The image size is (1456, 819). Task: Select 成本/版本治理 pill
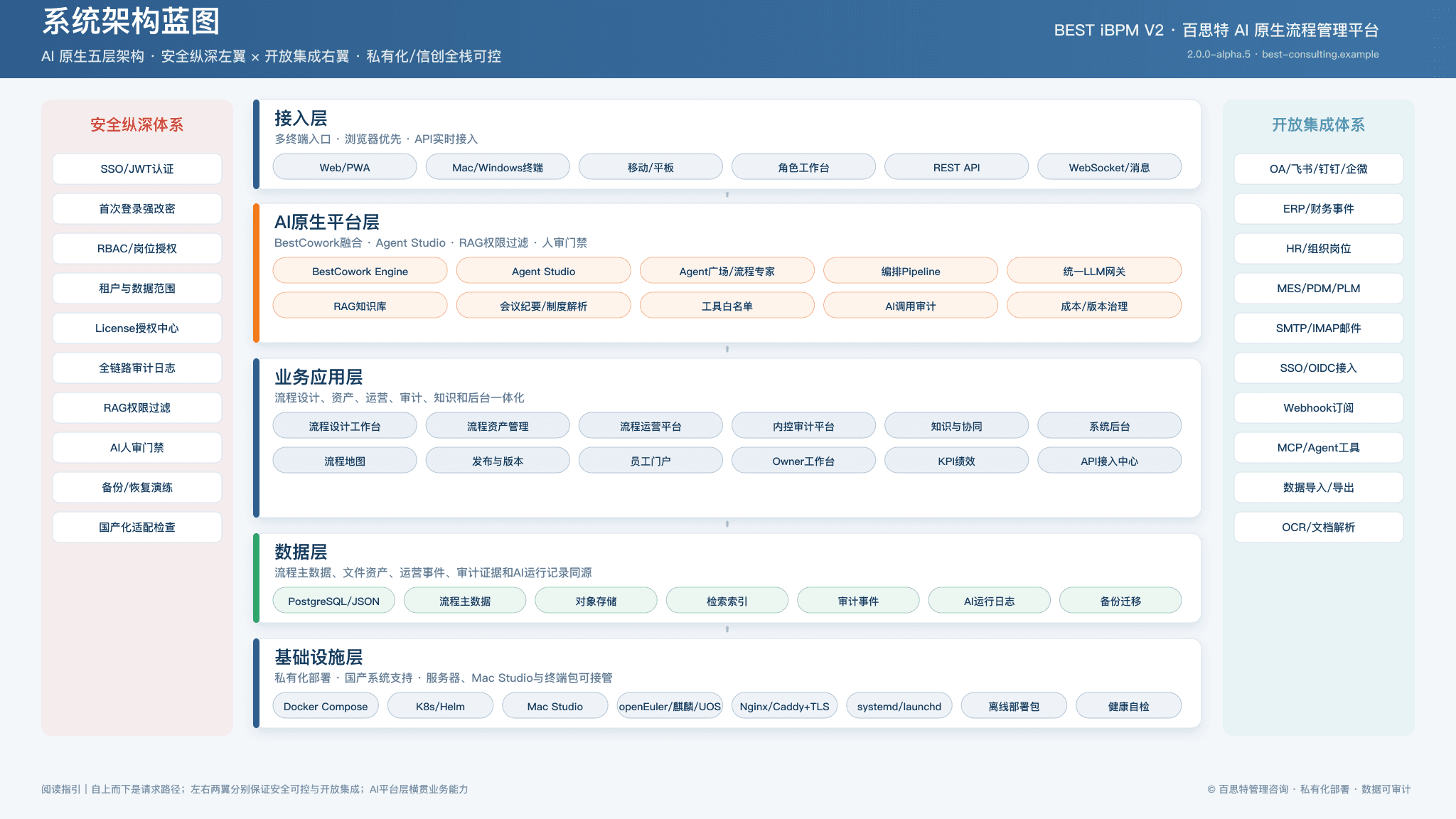[x=1094, y=306]
